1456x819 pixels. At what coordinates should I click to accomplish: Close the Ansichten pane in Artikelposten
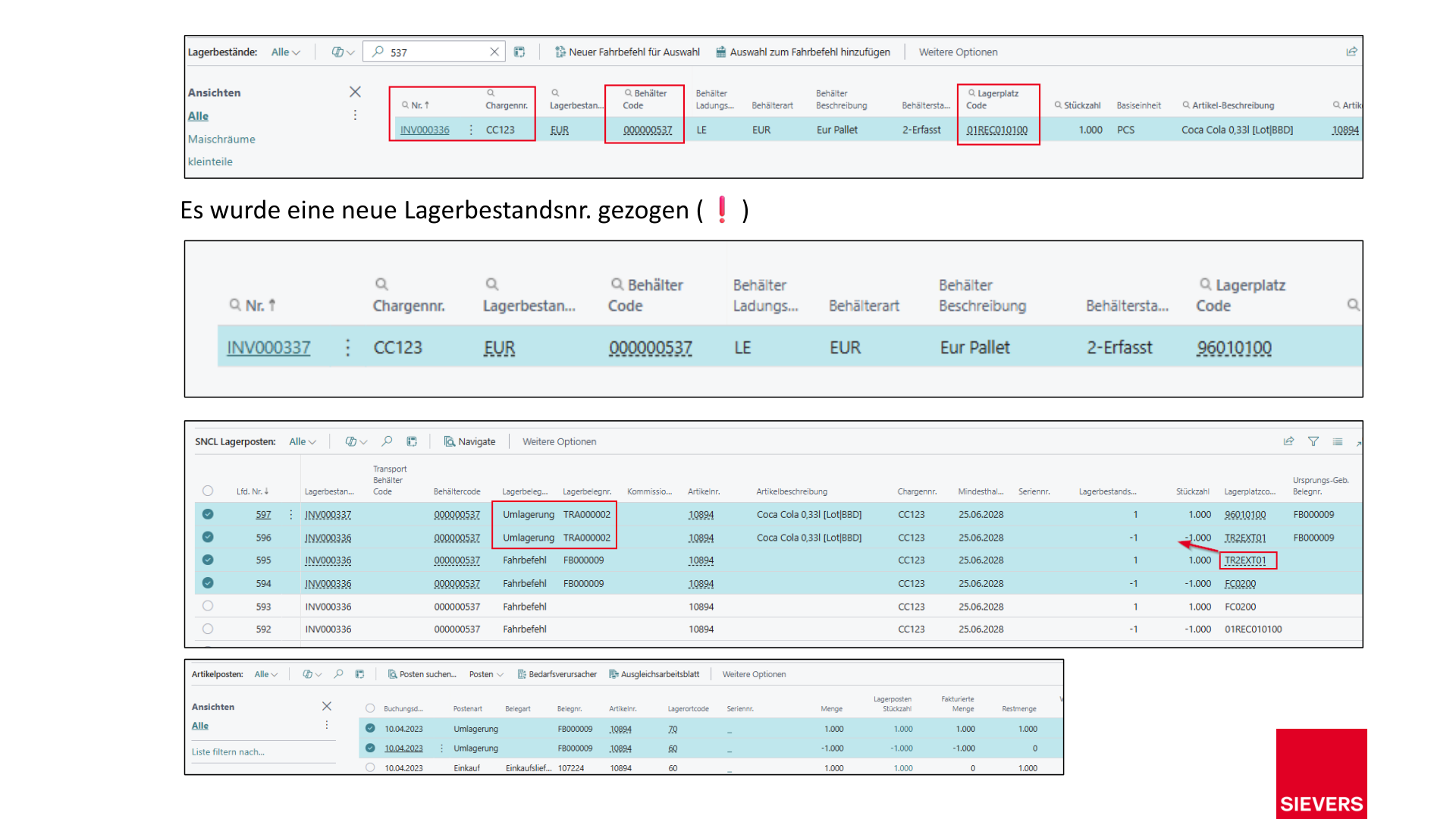pyautogui.click(x=327, y=706)
